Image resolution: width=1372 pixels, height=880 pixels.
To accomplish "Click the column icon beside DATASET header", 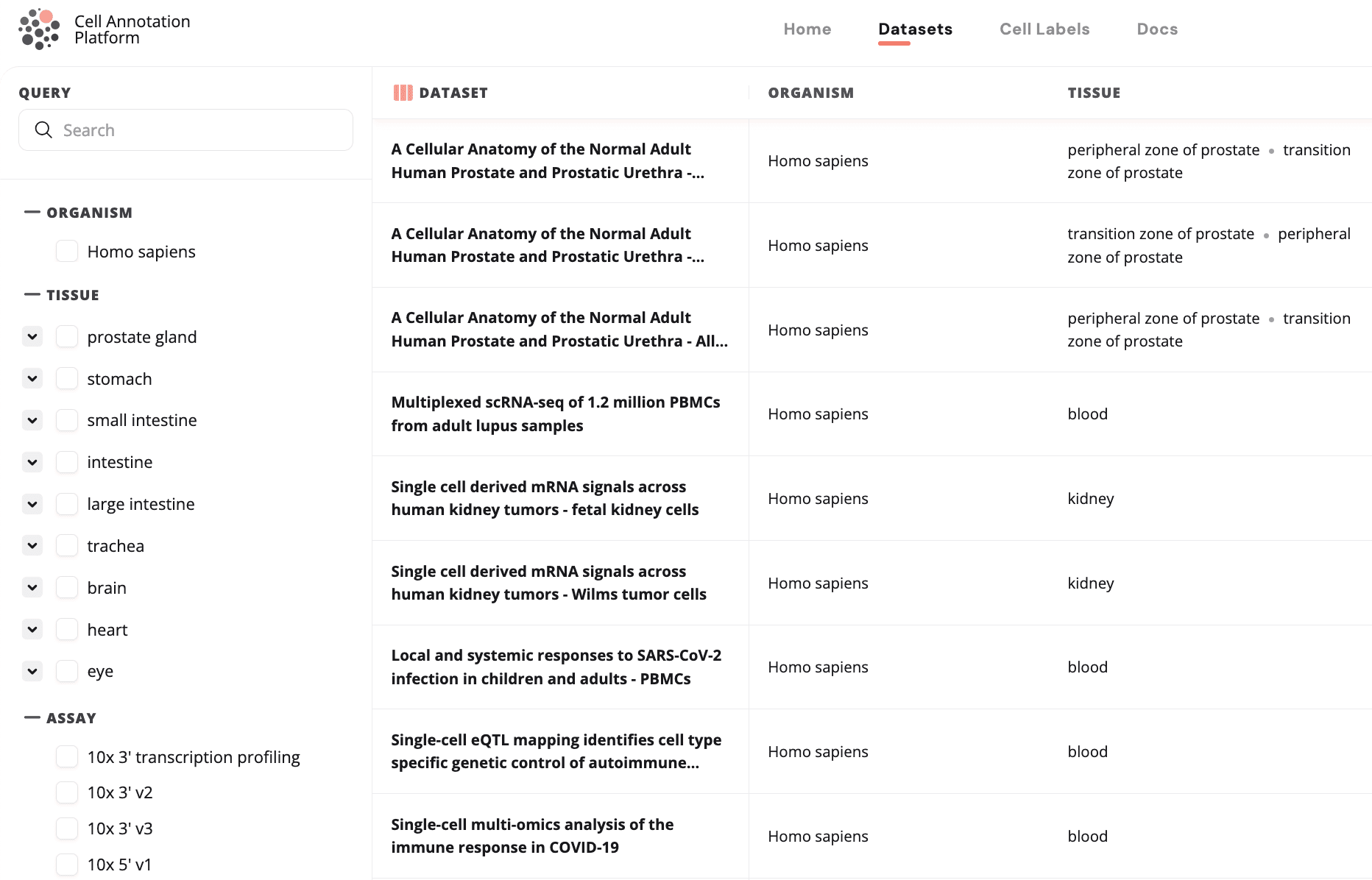I will coord(402,92).
